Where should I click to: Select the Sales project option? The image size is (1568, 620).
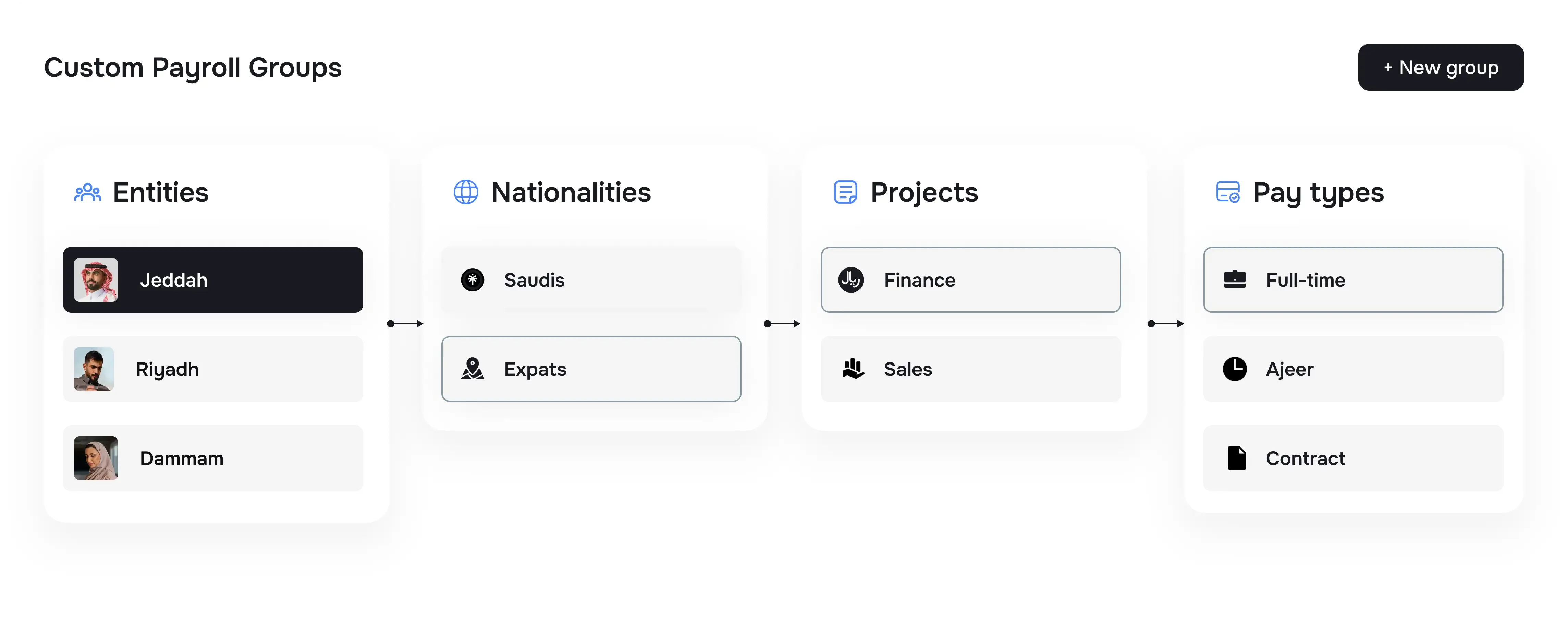point(970,369)
